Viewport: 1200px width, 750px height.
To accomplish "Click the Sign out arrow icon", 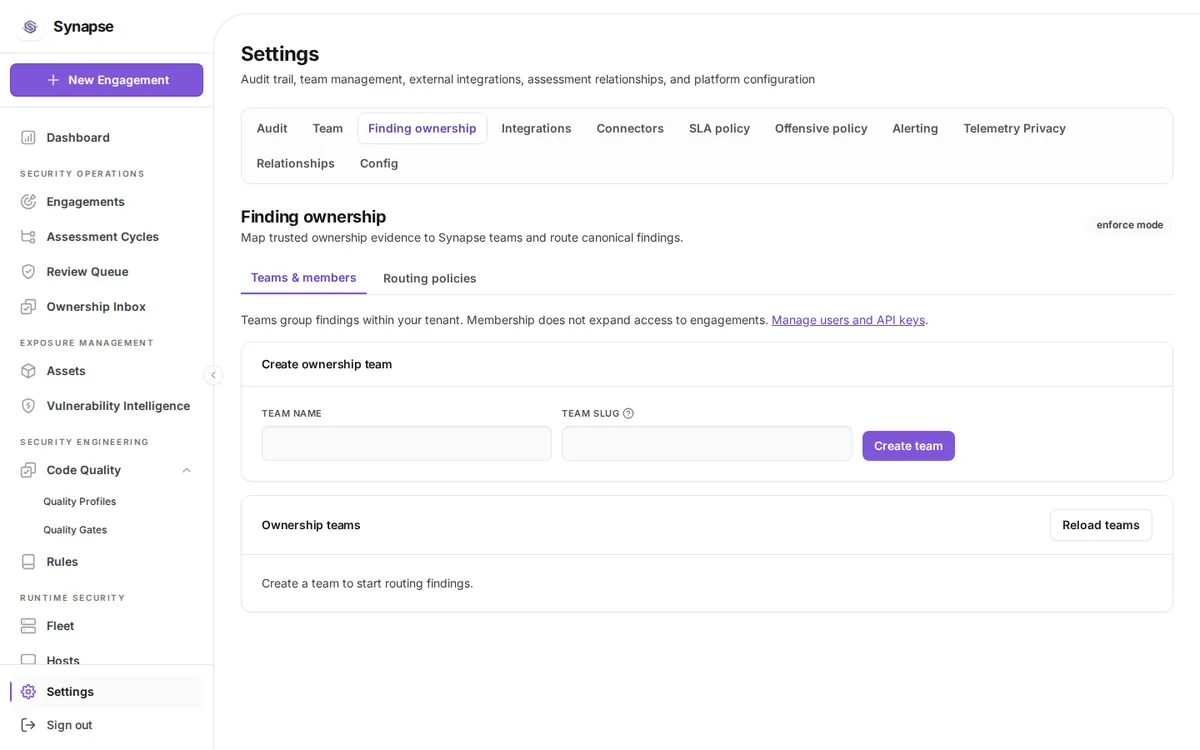I will pyautogui.click(x=28, y=724).
